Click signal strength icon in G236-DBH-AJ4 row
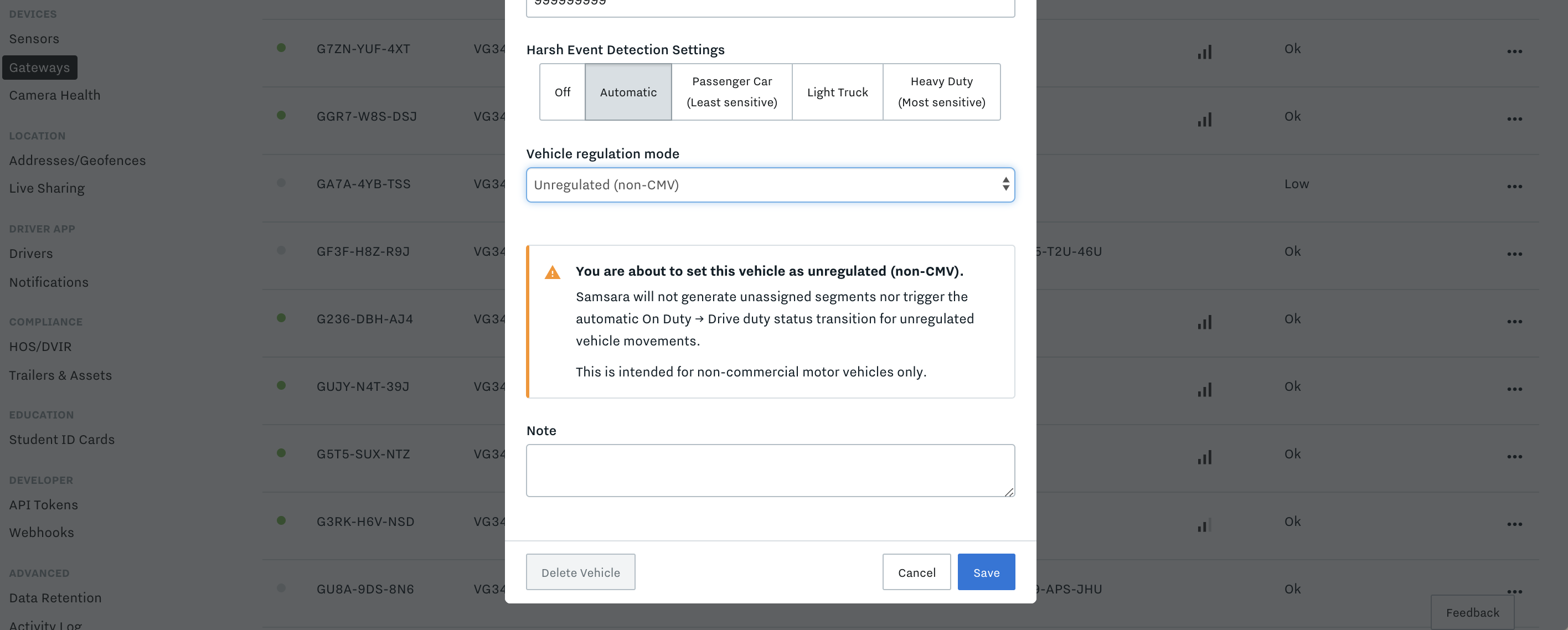Image resolution: width=1568 pixels, height=630 pixels. (x=1205, y=323)
